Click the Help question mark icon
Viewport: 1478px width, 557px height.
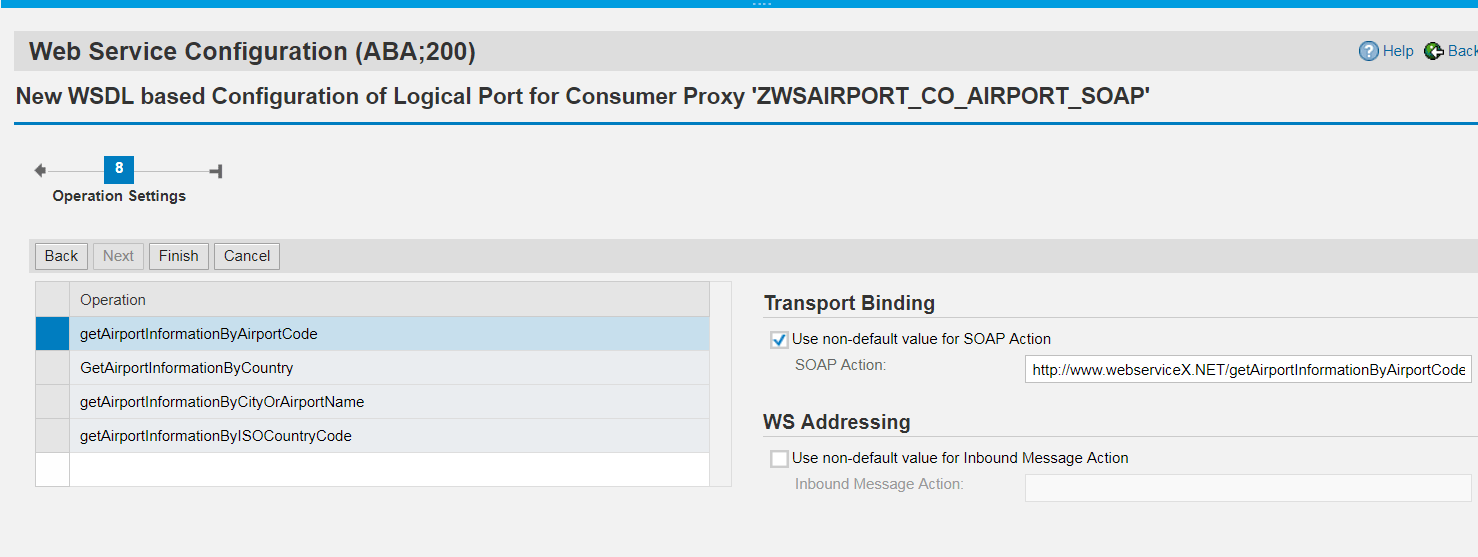1368,51
